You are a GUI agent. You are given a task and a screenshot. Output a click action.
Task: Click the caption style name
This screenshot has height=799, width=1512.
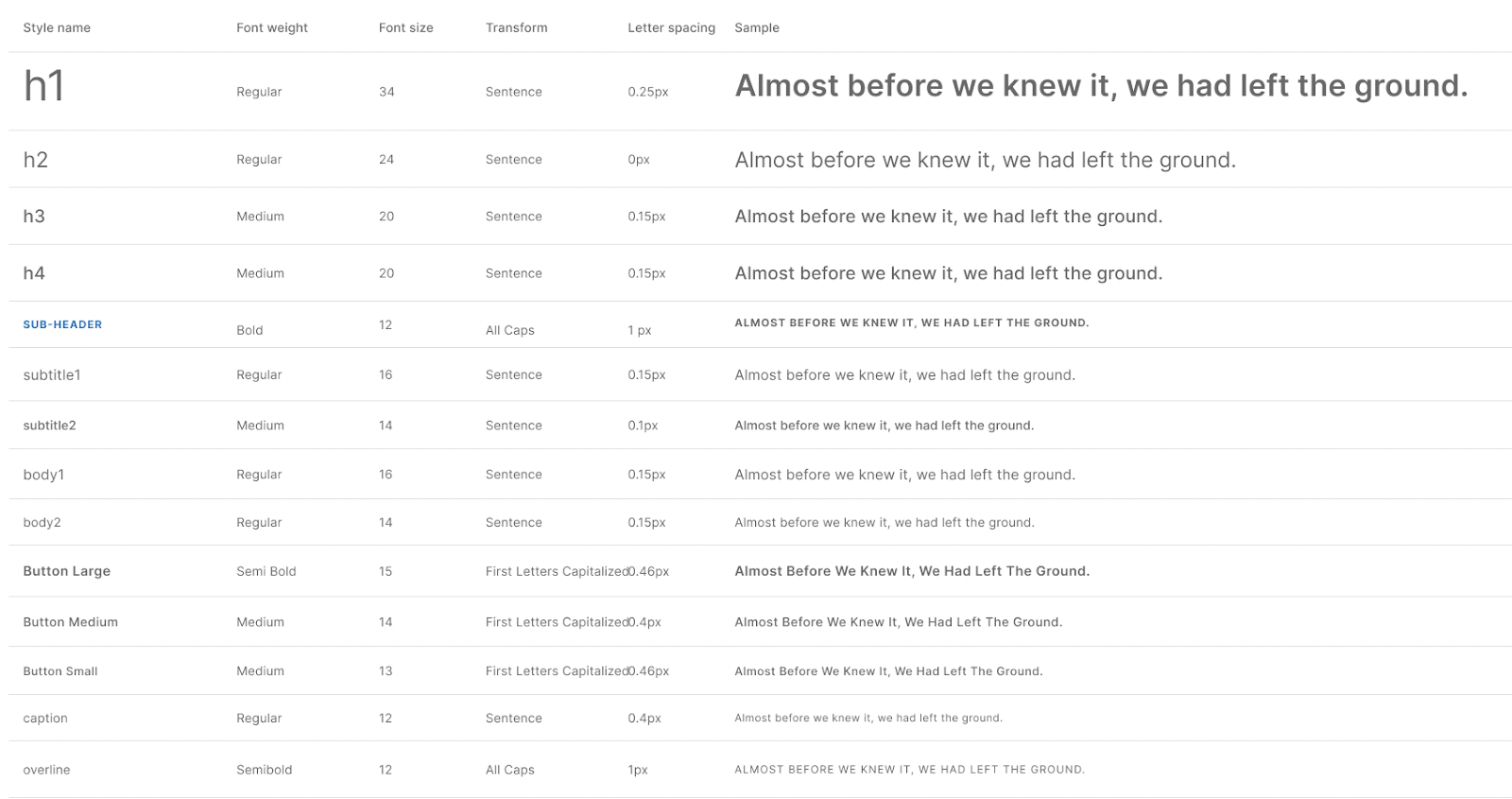click(45, 719)
